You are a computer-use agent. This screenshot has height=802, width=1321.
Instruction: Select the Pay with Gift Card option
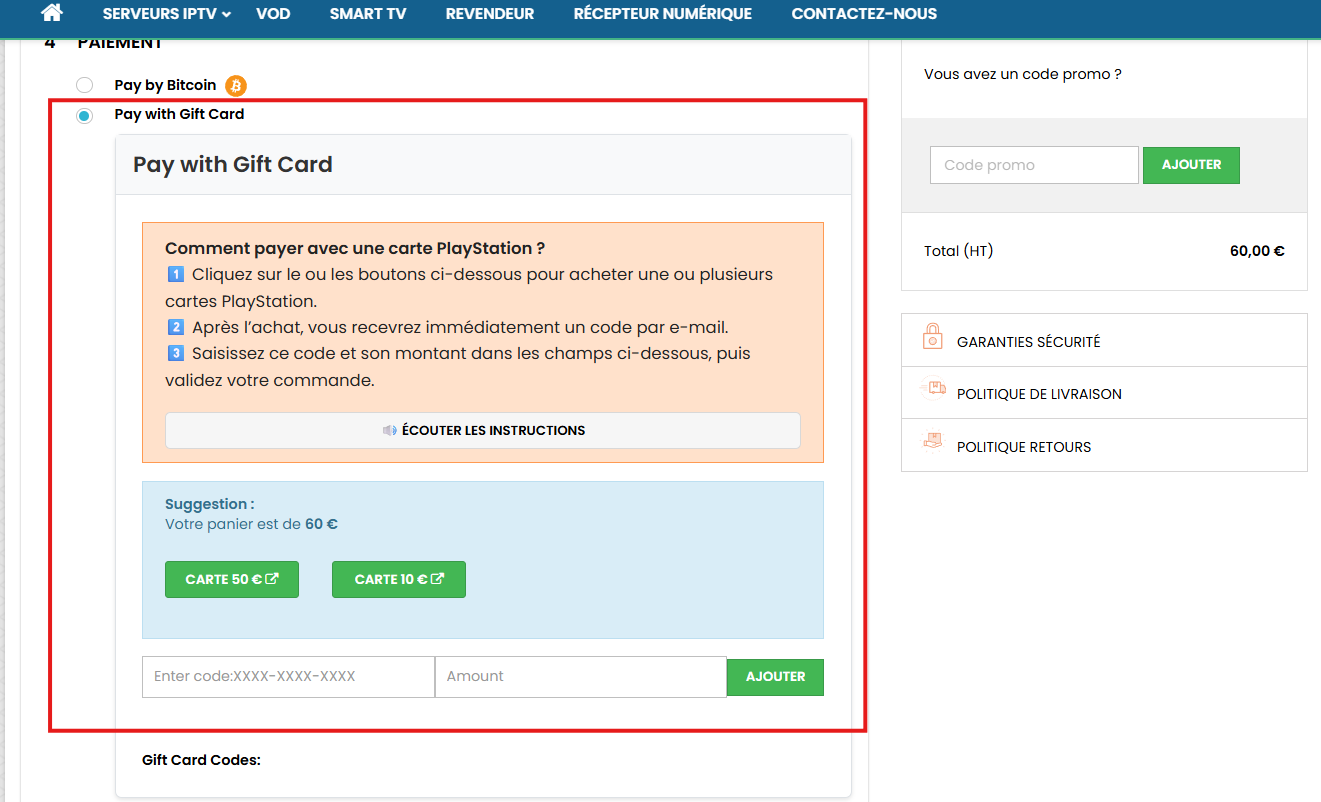click(x=84, y=116)
